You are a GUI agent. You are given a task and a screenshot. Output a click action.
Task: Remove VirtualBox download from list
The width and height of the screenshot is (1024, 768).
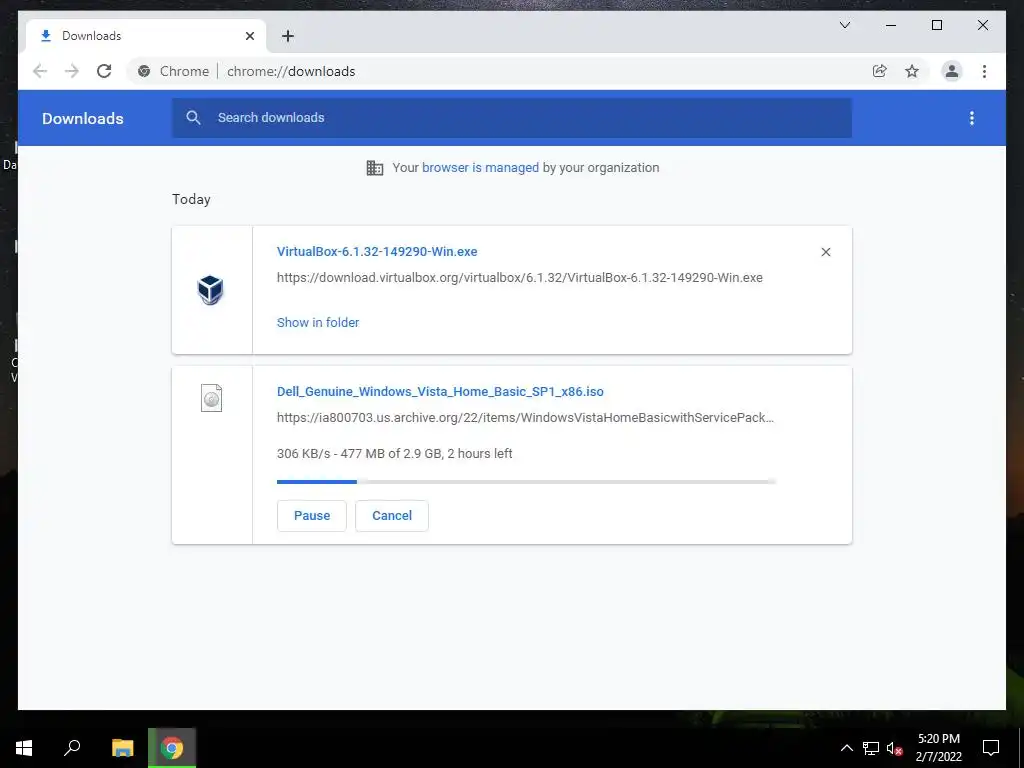tap(825, 252)
